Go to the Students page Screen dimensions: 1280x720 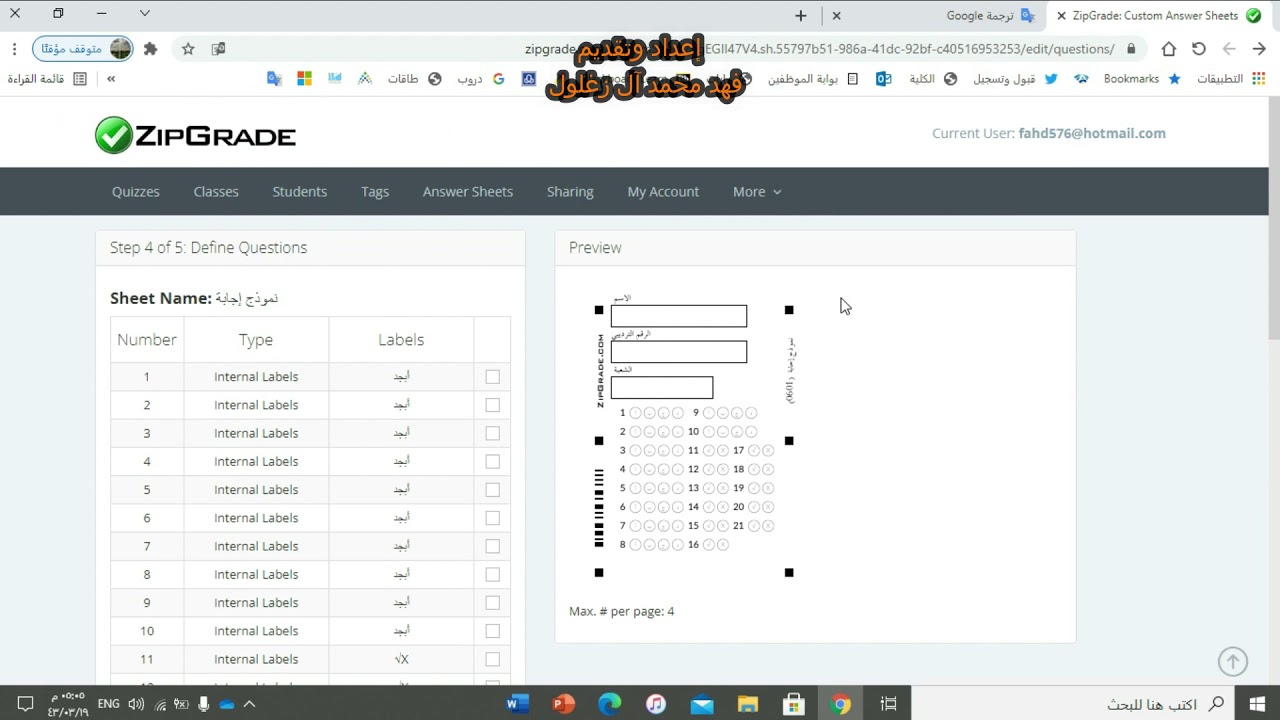tap(300, 191)
